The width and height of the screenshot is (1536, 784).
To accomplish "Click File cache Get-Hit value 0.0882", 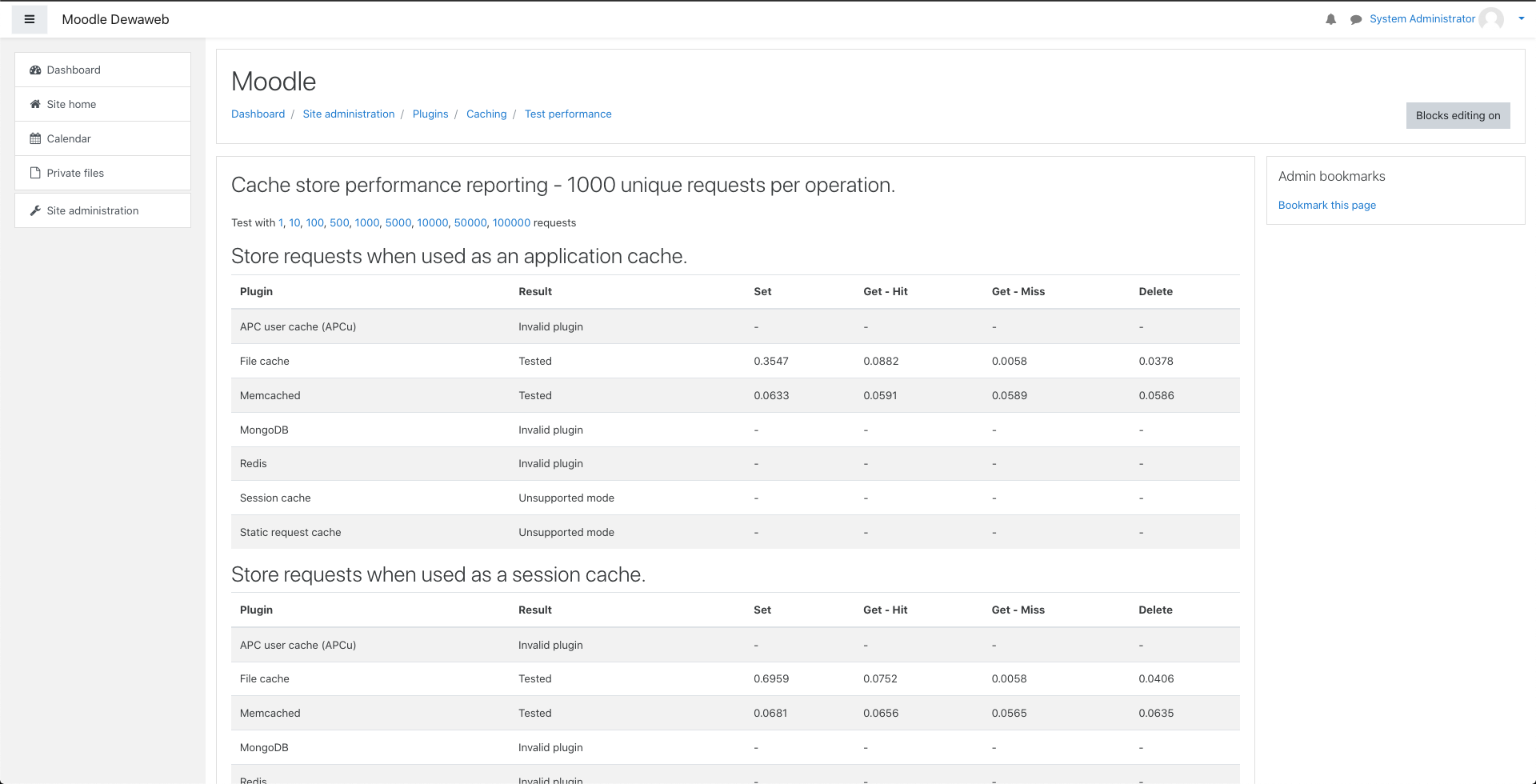I will pos(881,361).
